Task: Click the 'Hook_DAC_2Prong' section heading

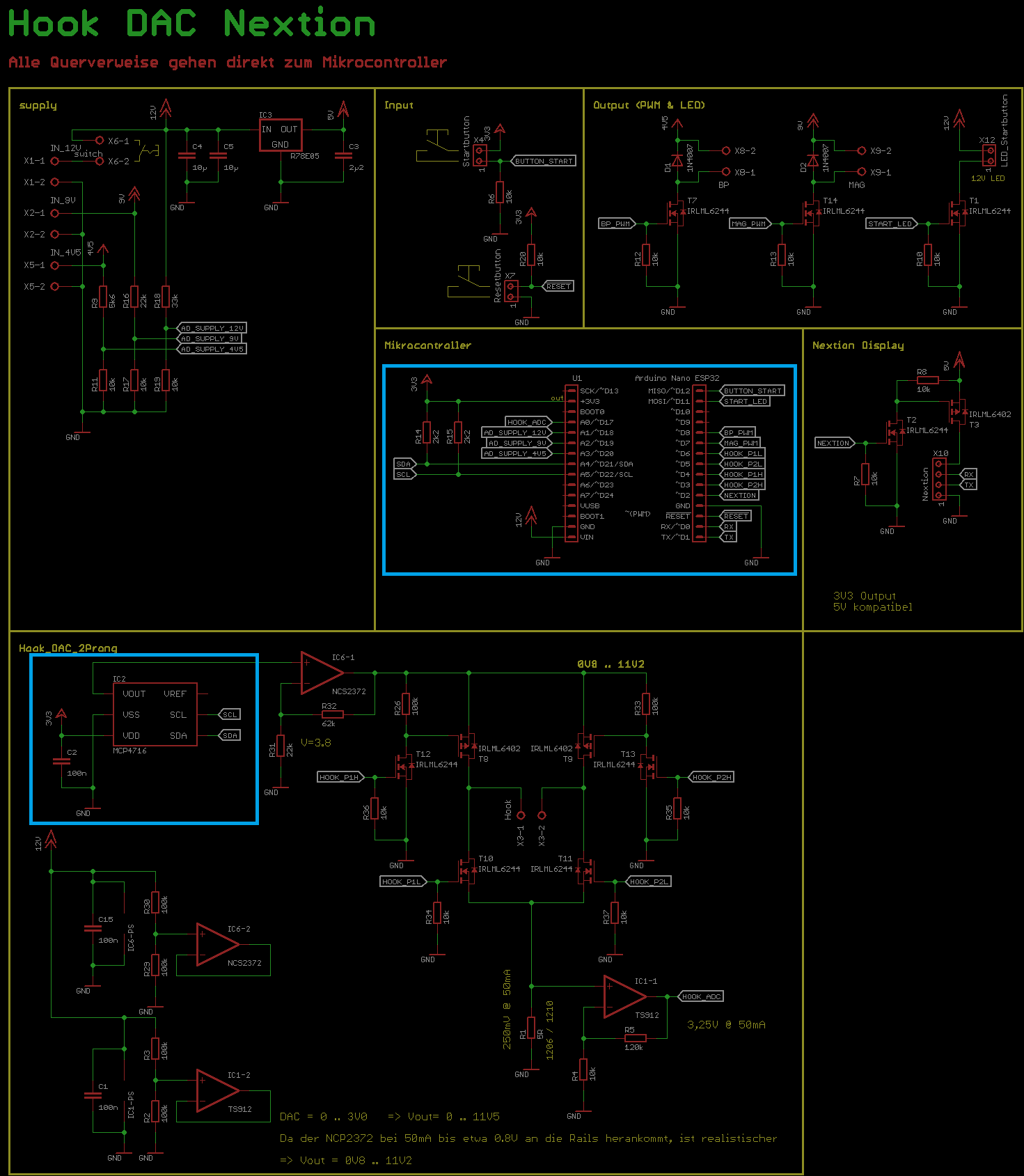Action: pos(68,648)
